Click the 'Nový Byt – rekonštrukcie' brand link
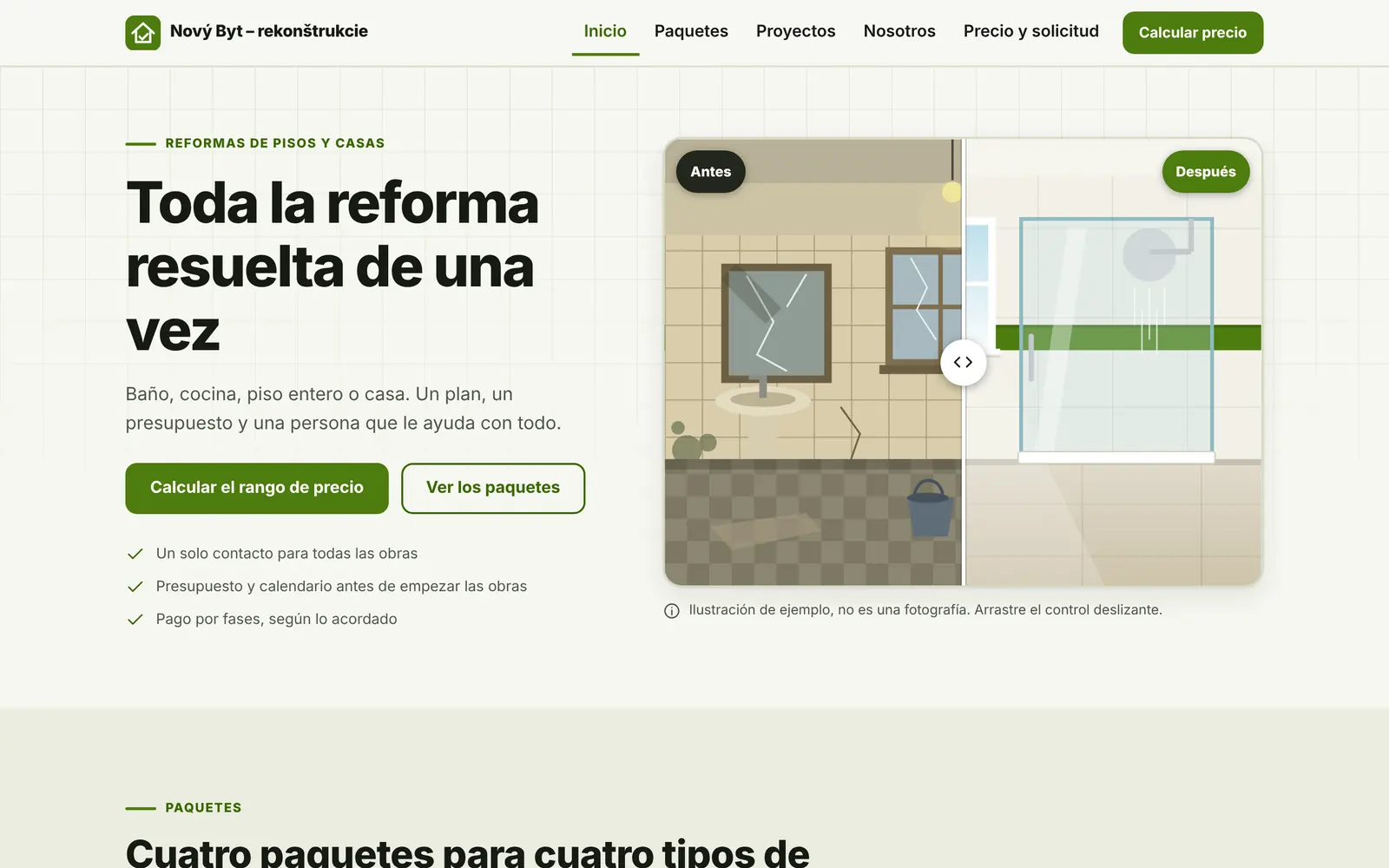The width and height of the screenshot is (1389, 868). tap(247, 32)
